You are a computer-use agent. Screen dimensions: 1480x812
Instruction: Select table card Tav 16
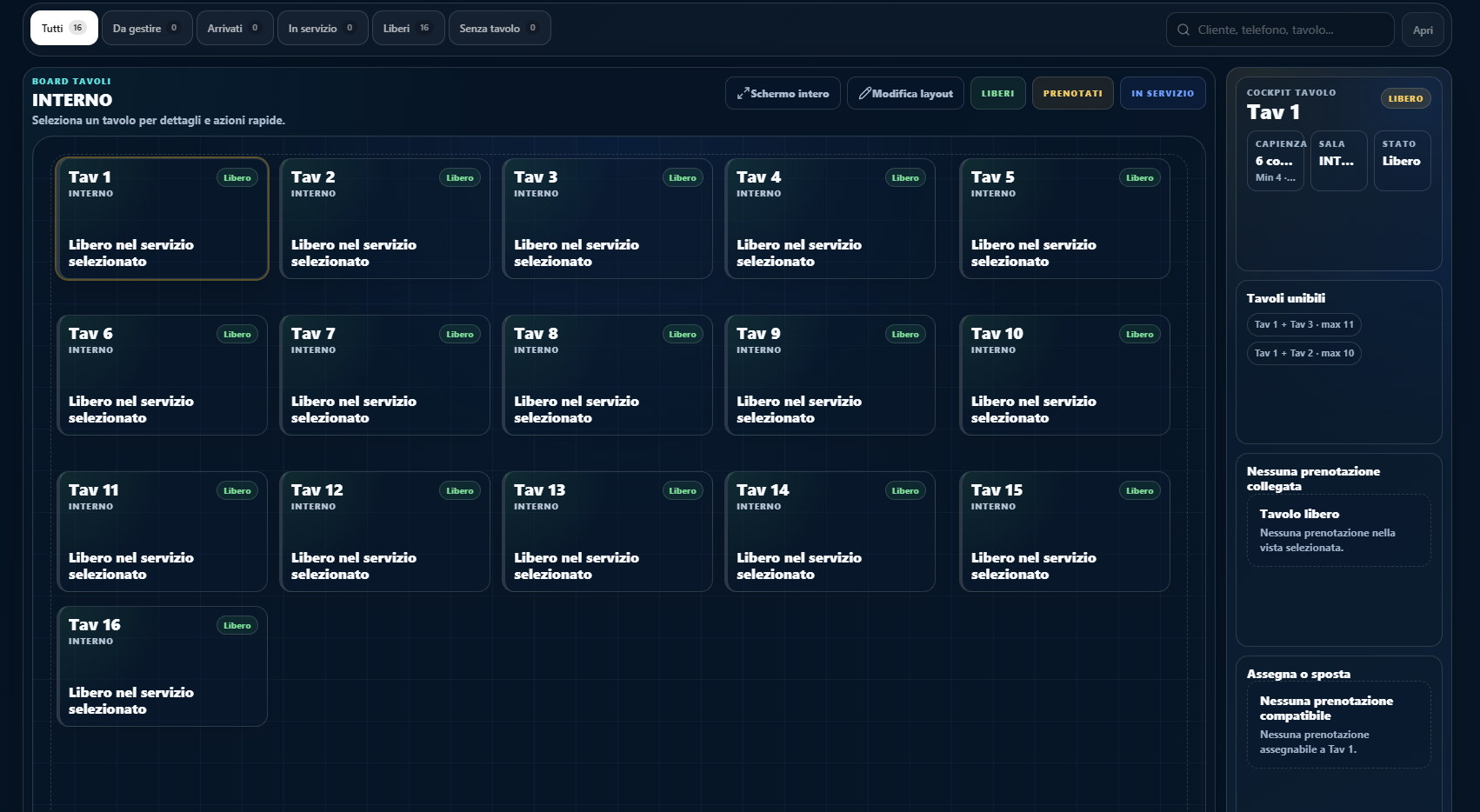pyautogui.click(x=162, y=666)
